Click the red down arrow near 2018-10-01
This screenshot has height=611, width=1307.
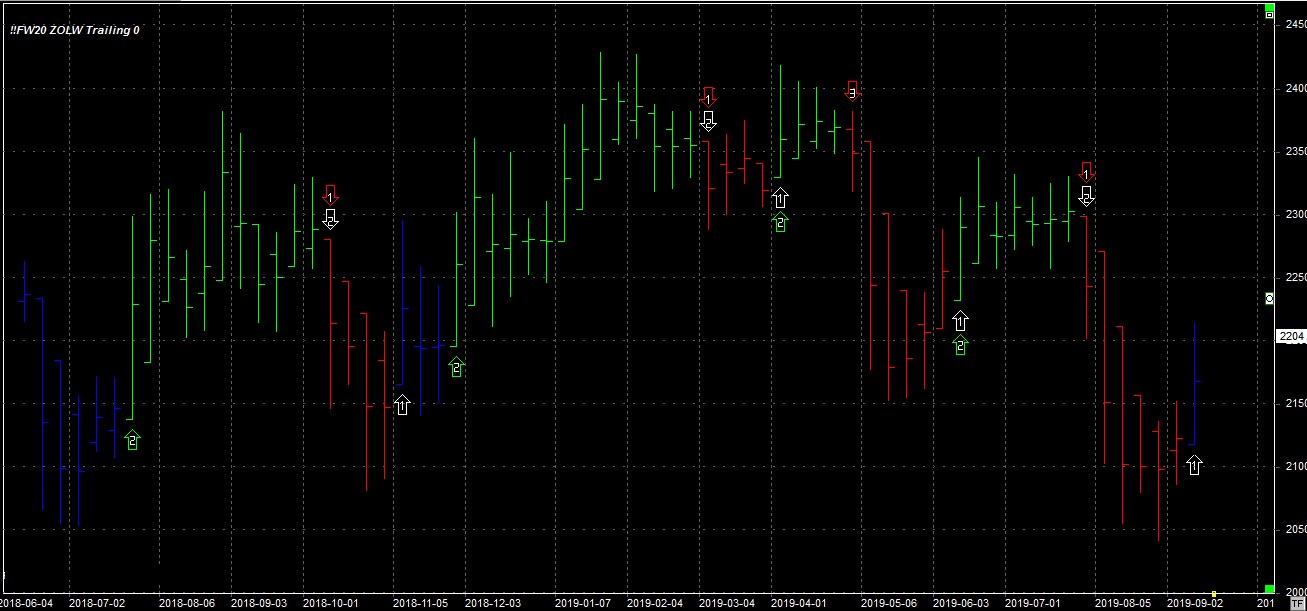(330, 194)
